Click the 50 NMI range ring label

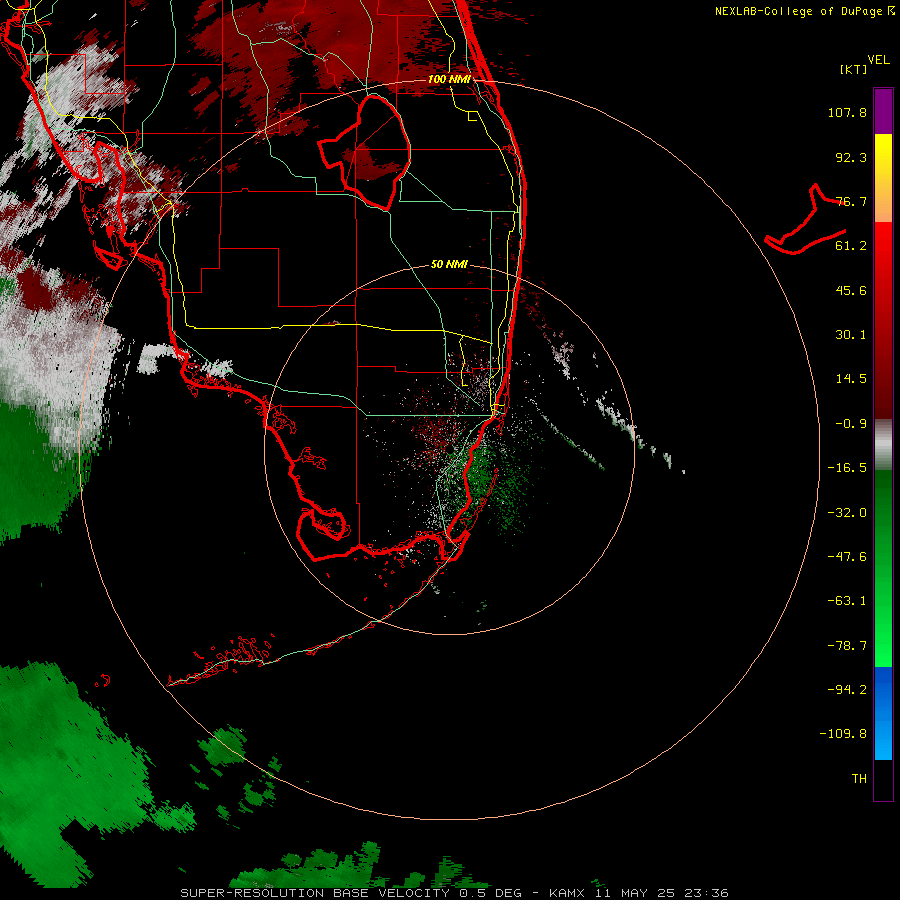click(x=449, y=264)
